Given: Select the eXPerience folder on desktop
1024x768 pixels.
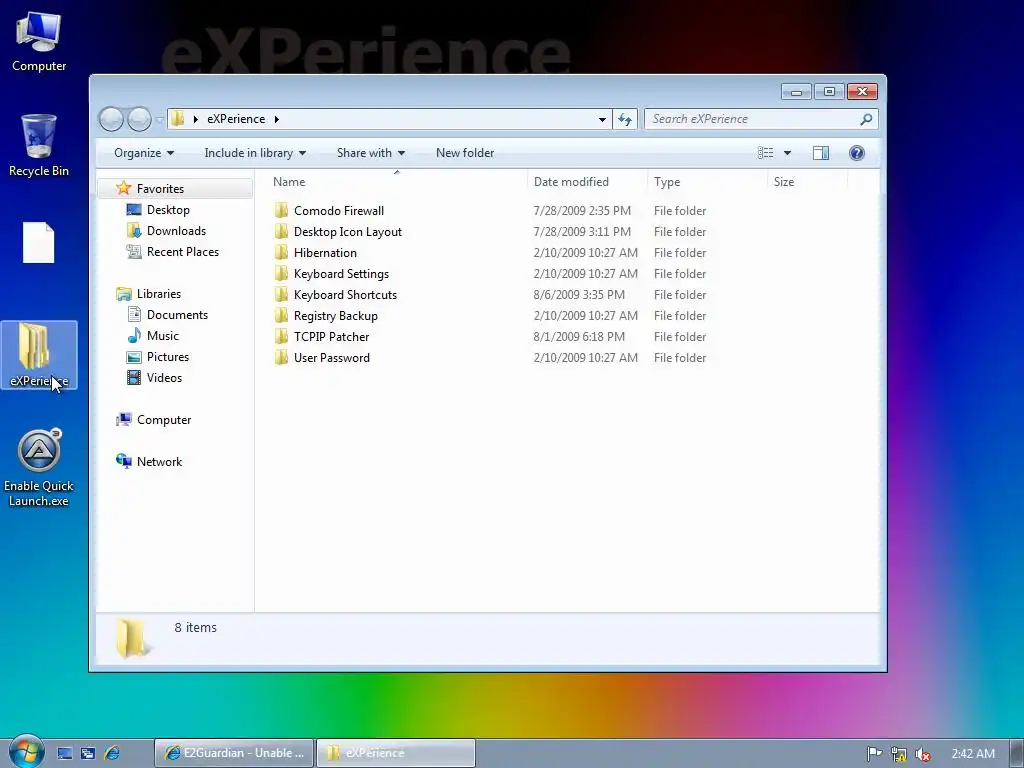Looking at the screenshot, I should coord(39,355).
